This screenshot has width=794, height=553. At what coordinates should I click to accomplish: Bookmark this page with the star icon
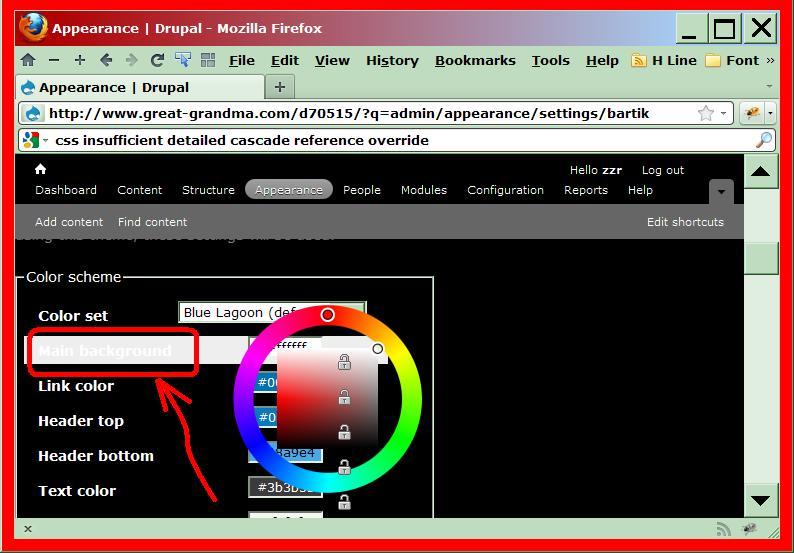point(705,113)
